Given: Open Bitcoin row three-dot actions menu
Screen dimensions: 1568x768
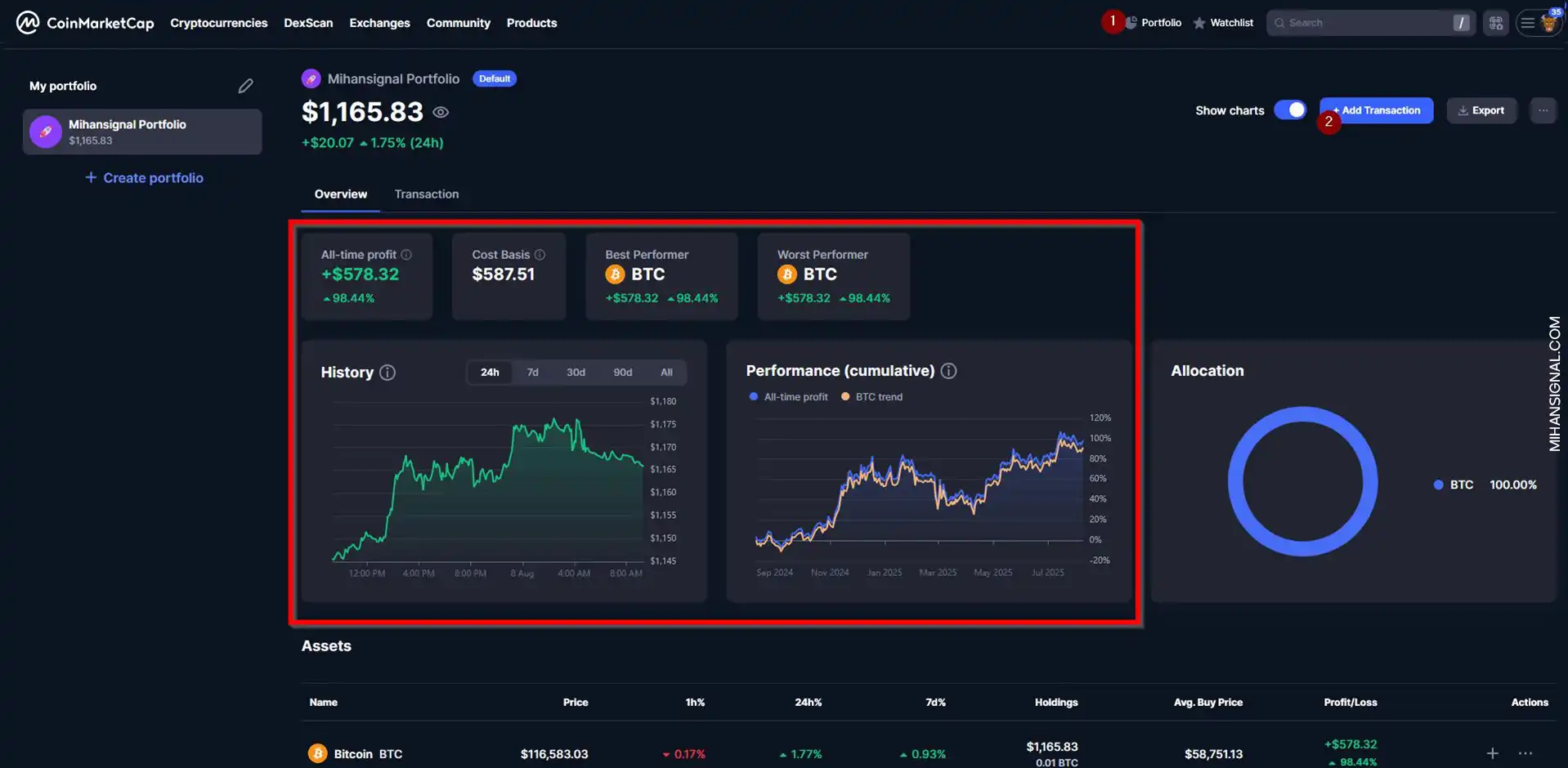Looking at the screenshot, I should 1525,753.
